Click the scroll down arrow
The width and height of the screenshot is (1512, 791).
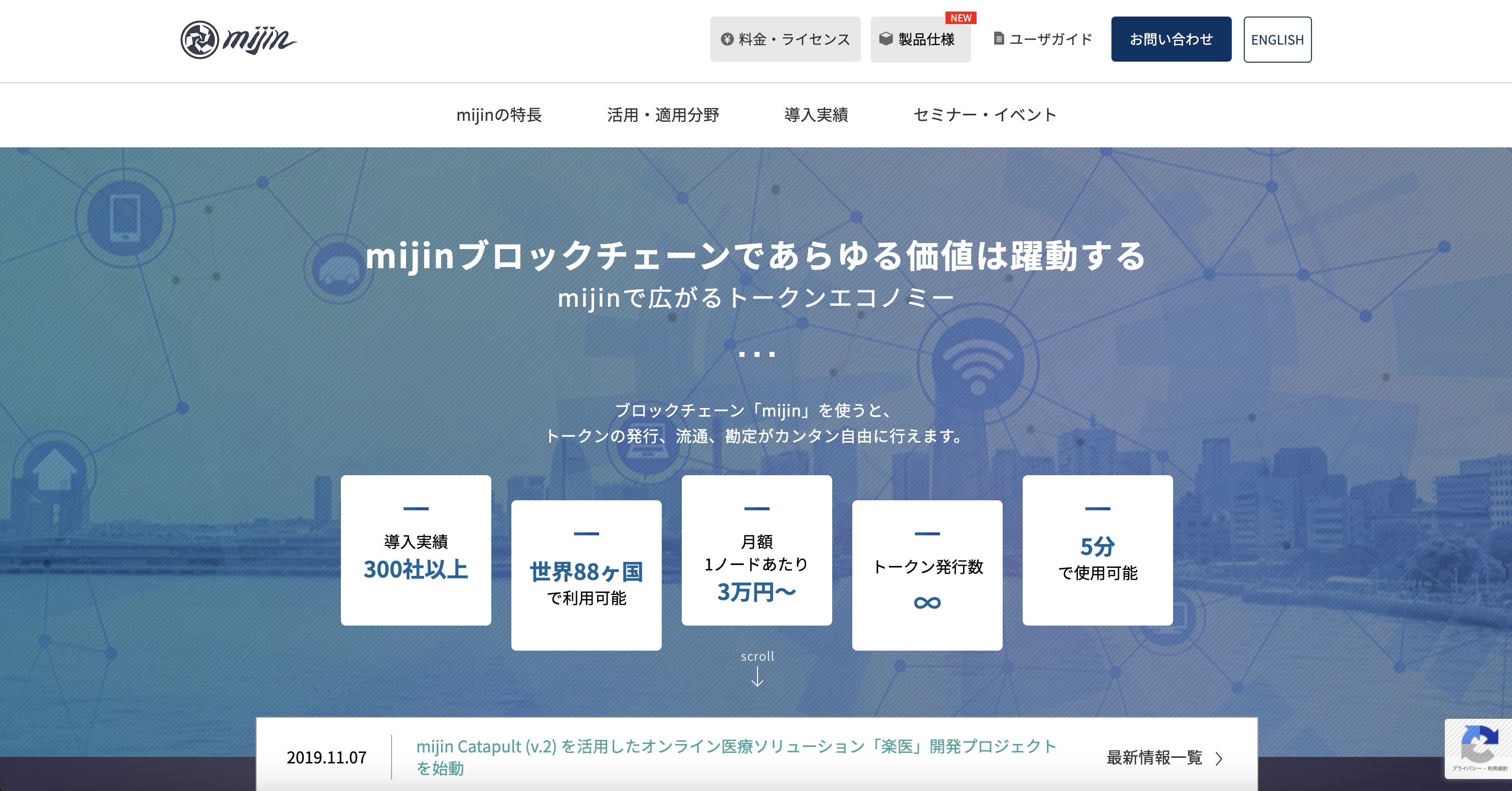(757, 677)
